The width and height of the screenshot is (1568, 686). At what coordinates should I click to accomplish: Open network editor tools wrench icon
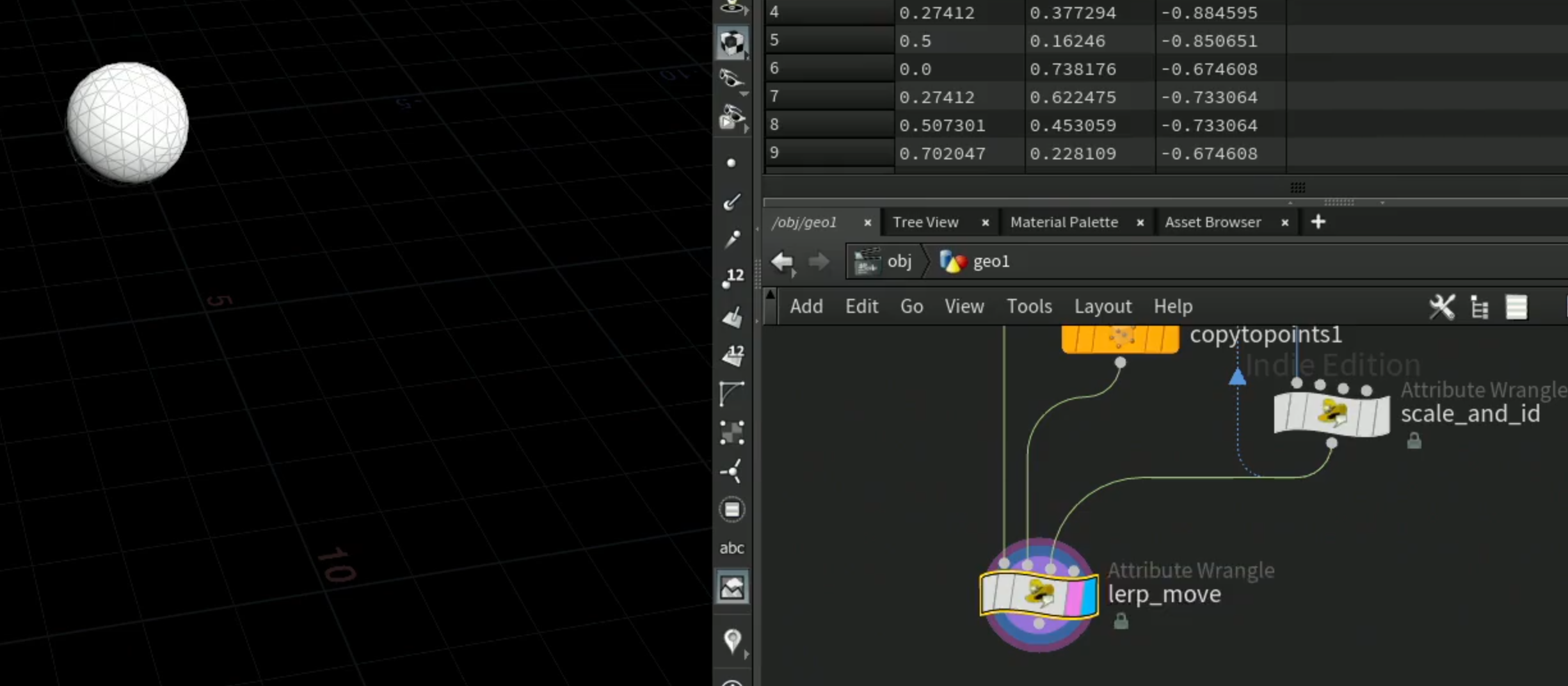1442,307
